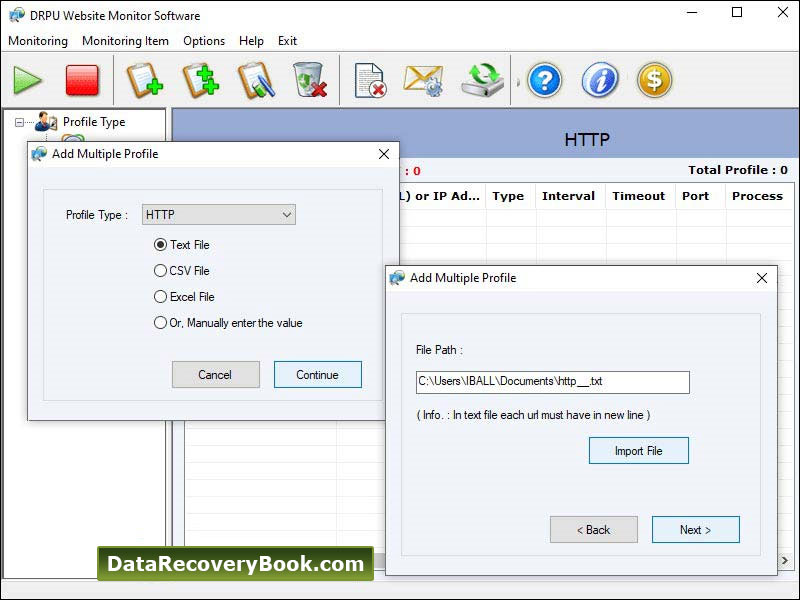The height and width of the screenshot is (600, 800).
Task: Click the horizontal scrollbar right arrow
Action: point(785,561)
